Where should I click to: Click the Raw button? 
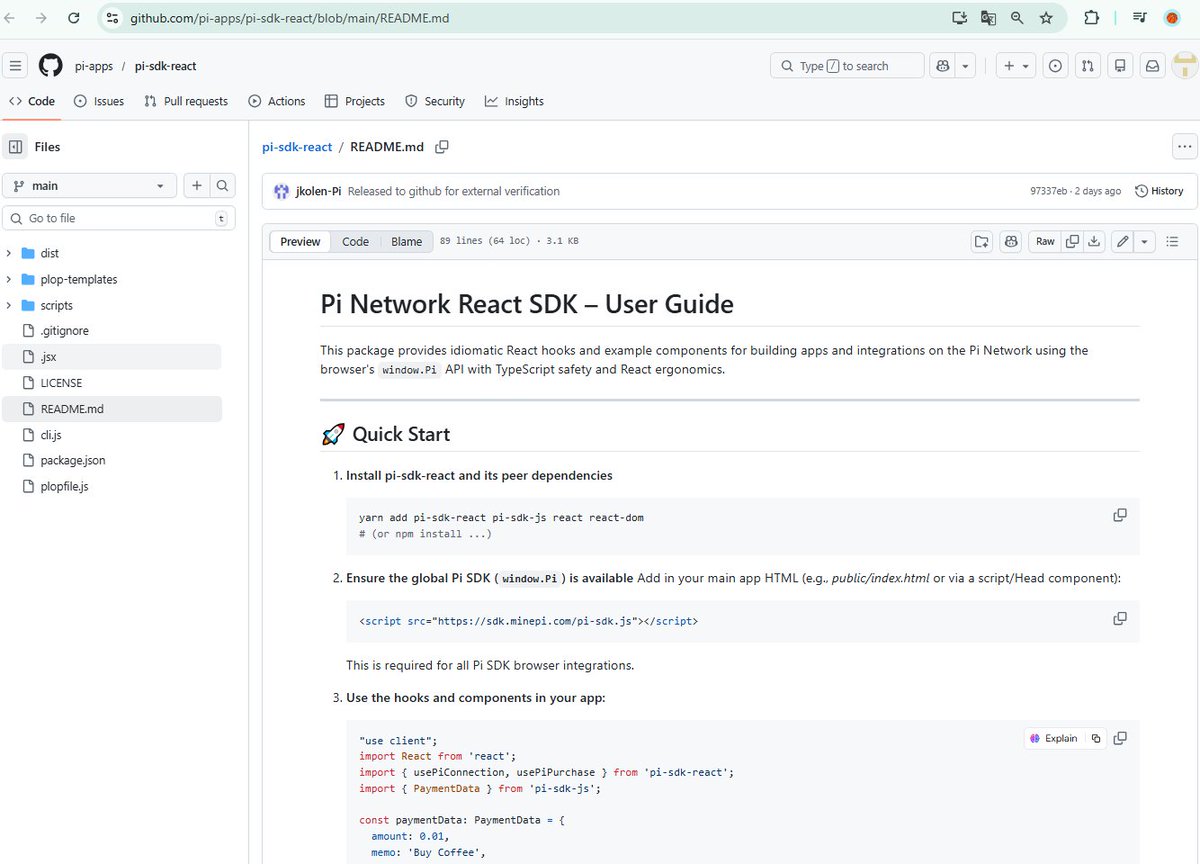click(1045, 241)
